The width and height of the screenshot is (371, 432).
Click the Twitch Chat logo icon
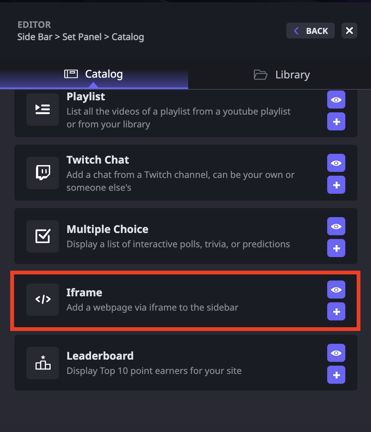point(43,173)
